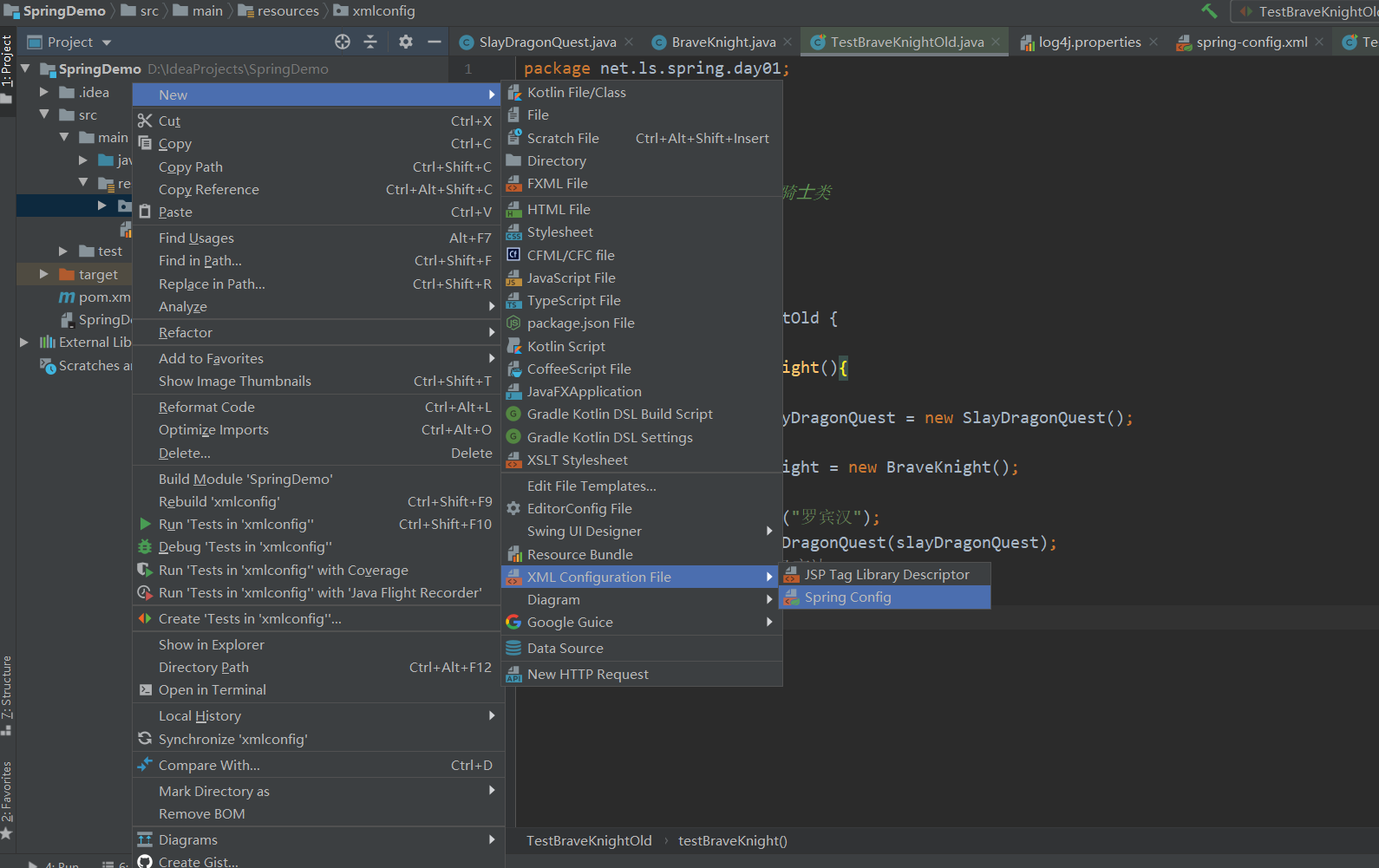The width and height of the screenshot is (1379, 868).
Task: Select Remove BOM entry
Action: point(318,813)
